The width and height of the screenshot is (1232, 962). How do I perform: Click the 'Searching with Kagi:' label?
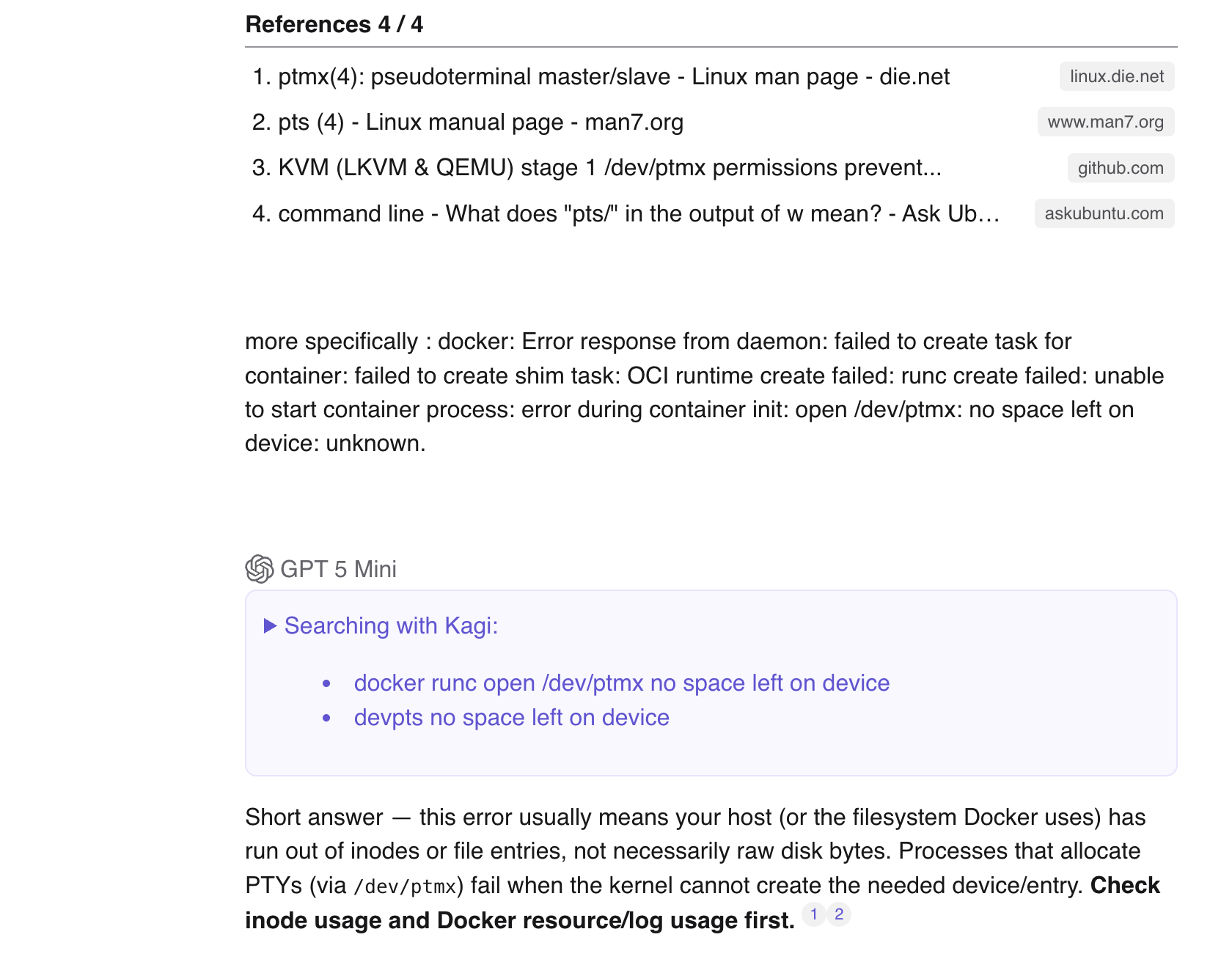point(391,626)
